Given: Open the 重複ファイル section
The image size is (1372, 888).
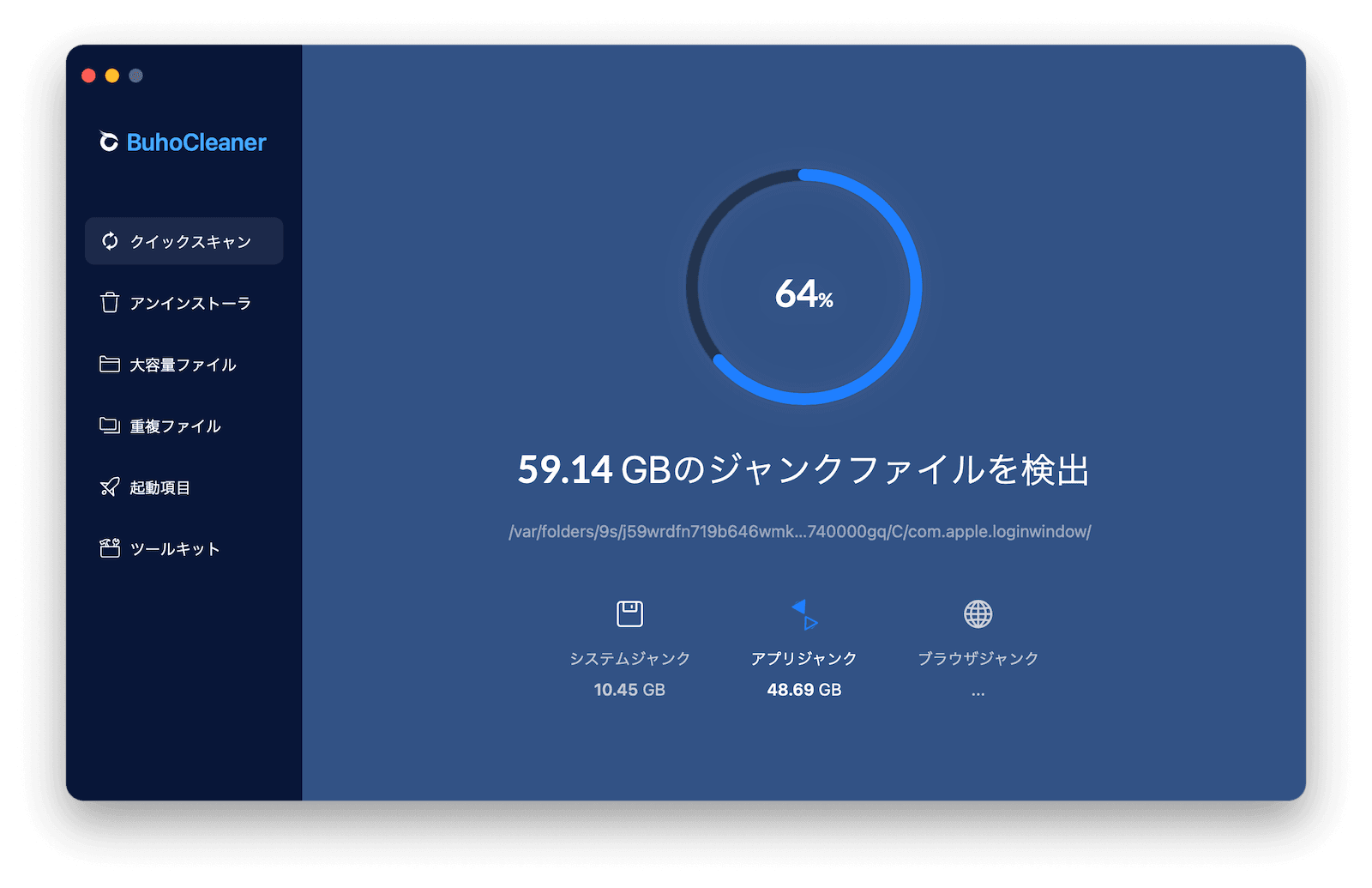Looking at the screenshot, I should [x=175, y=426].
